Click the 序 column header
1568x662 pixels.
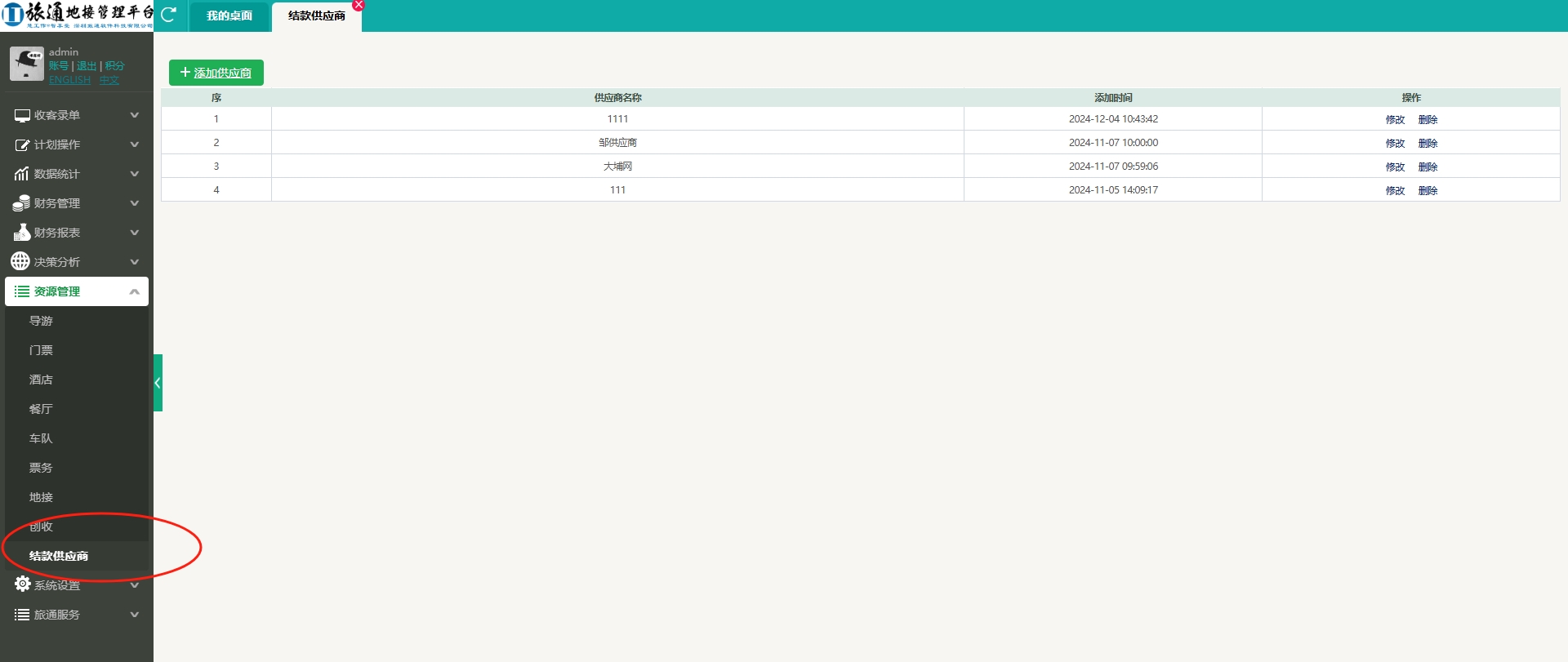(216, 98)
